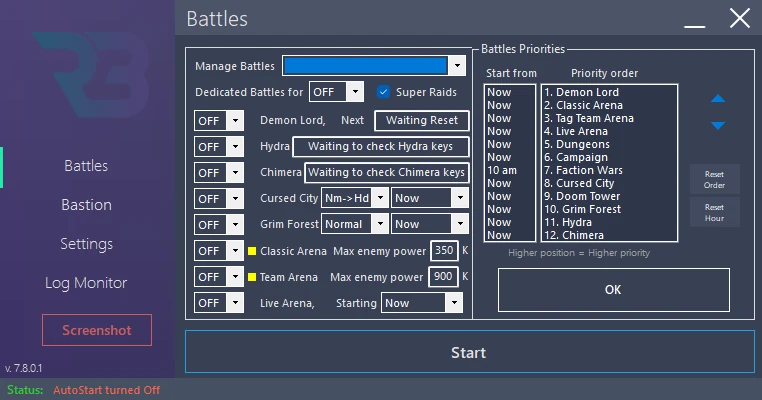Close the Battles window

pos(740,18)
